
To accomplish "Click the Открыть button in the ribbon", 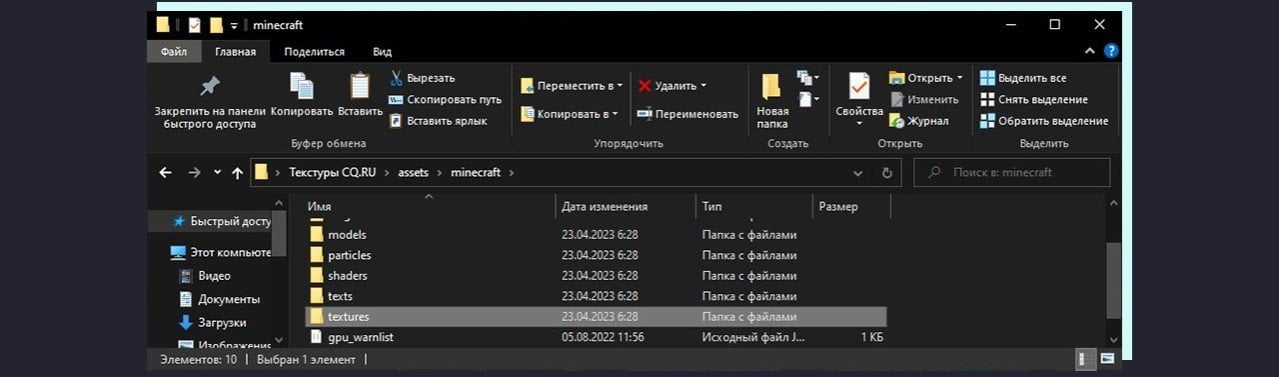I will [921, 78].
